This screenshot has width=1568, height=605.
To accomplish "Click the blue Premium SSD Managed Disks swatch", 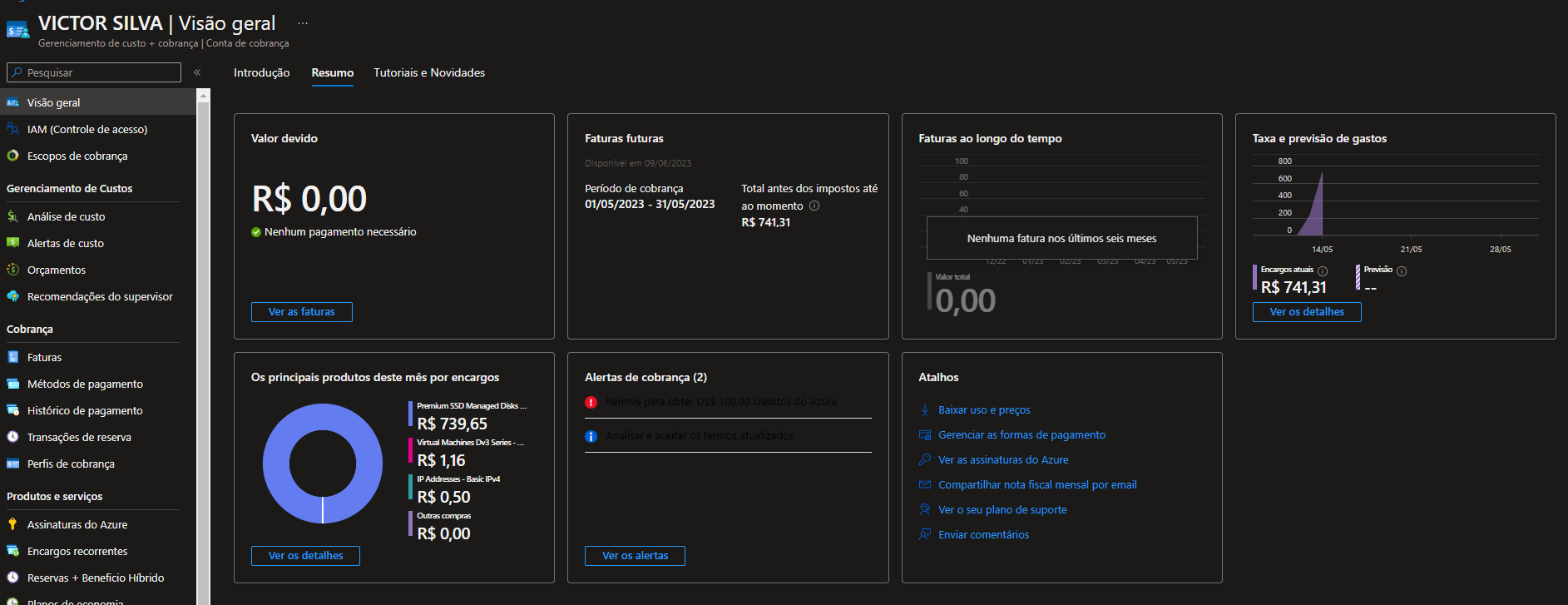I will pyautogui.click(x=410, y=414).
